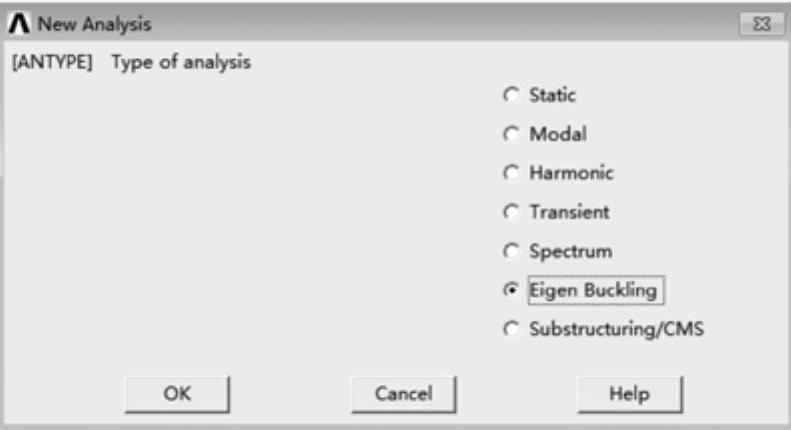Viewport: 791px width, 430px height.
Task: Click the 'Transient' option text
Action: tap(569, 212)
